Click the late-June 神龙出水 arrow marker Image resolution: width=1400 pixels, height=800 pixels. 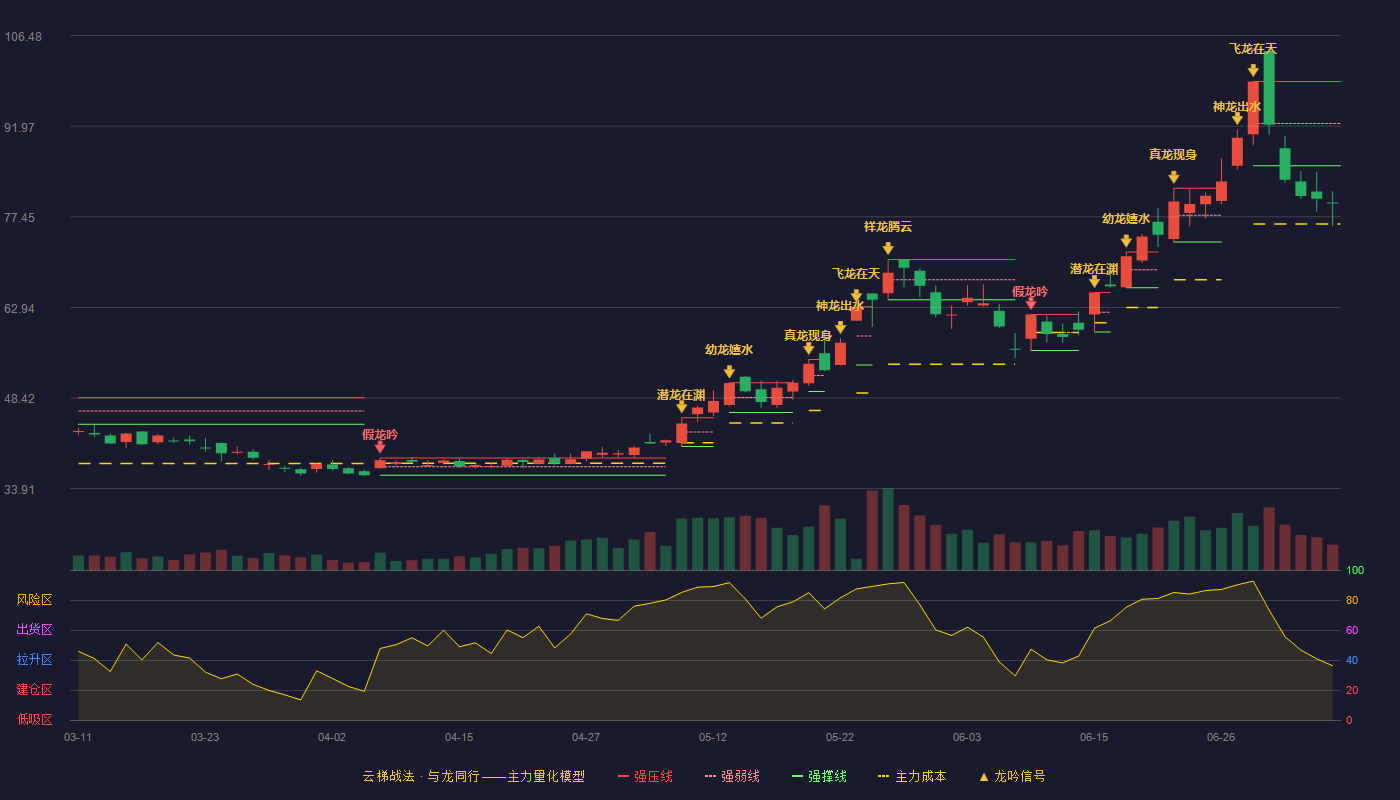click(x=1237, y=119)
